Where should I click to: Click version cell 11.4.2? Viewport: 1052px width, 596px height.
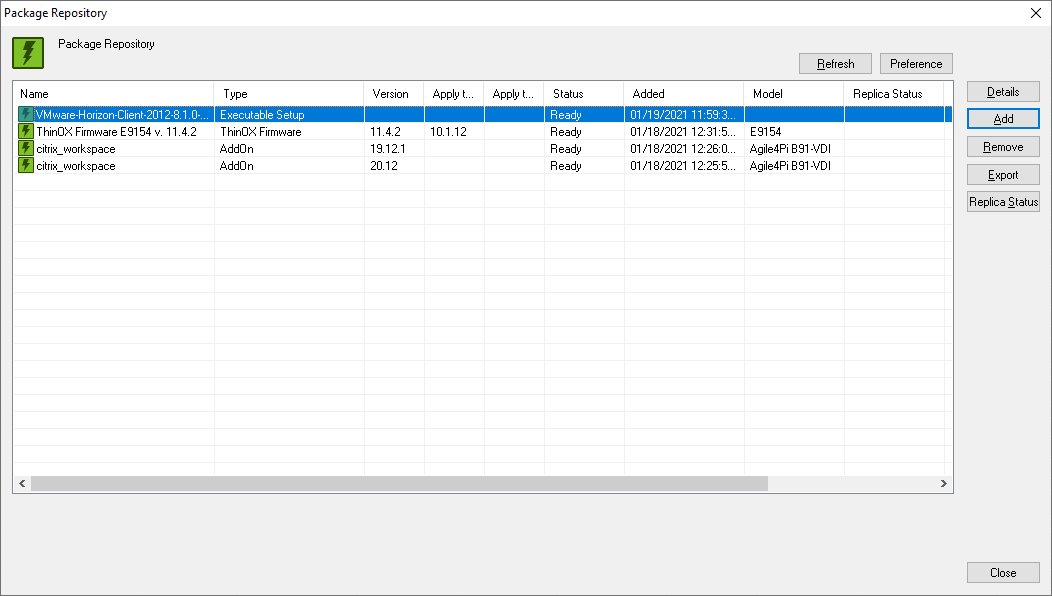point(385,132)
